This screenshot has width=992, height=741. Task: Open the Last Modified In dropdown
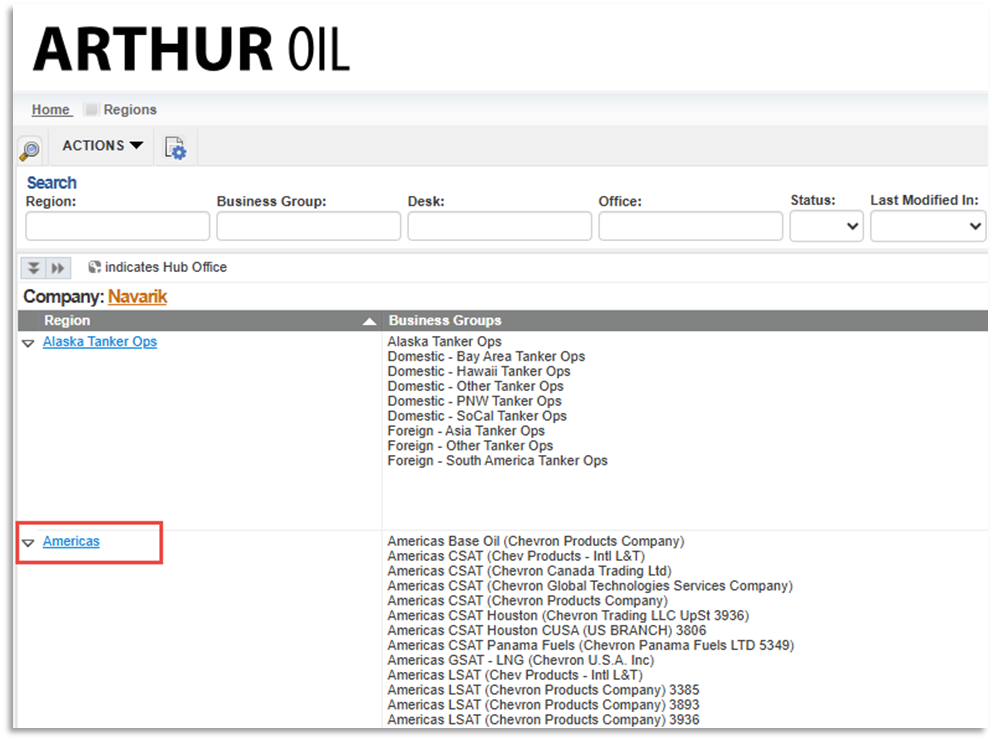(x=928, y=227)
